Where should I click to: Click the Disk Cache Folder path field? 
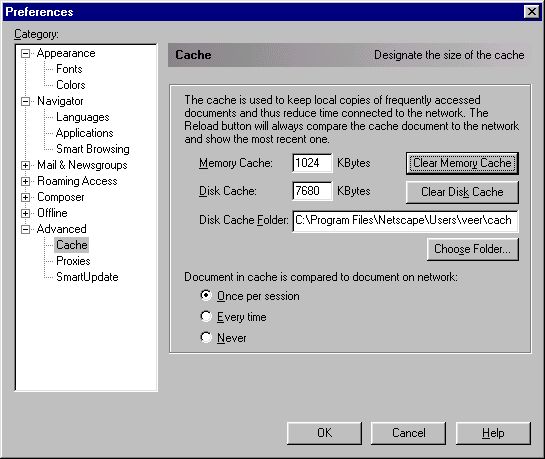(x=405, y=221)
